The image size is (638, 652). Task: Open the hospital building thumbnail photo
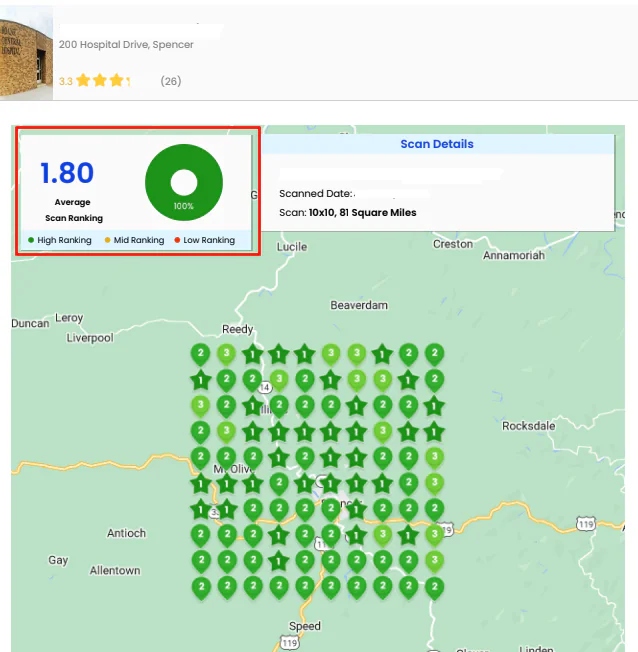(26, 53)
